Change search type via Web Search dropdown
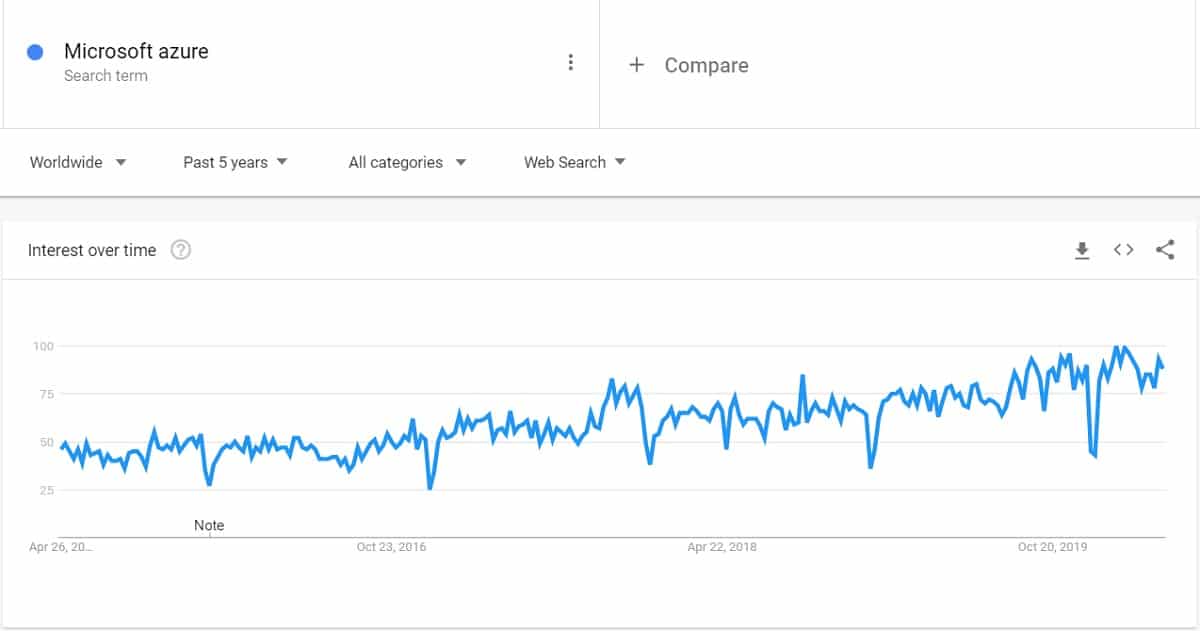Viewport: 1200px width, 631px height. pos(574,162)
